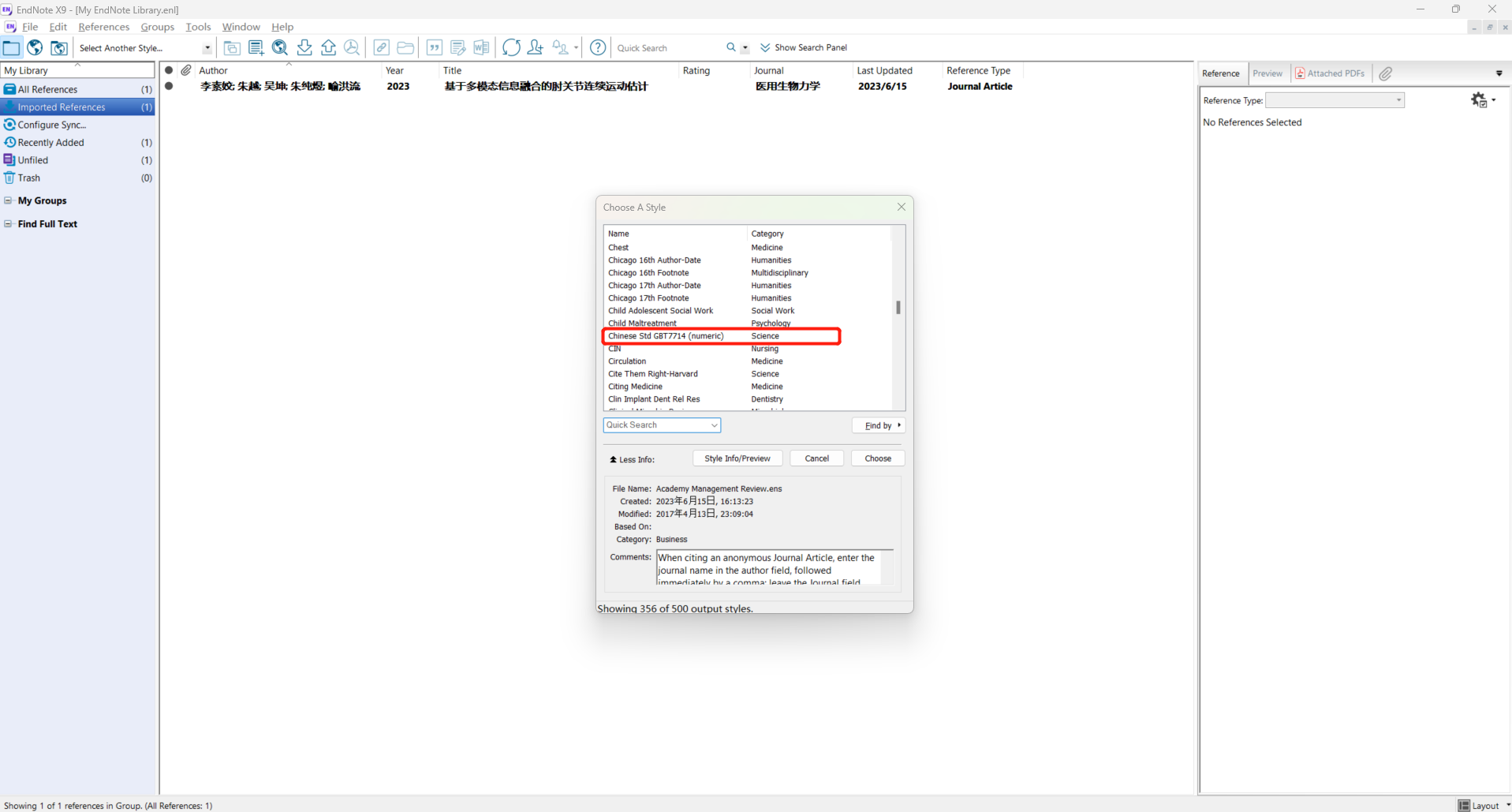Screen dimensions: 1512x812
Task: Collapse Less Info section in dialog
Action: 631,459
